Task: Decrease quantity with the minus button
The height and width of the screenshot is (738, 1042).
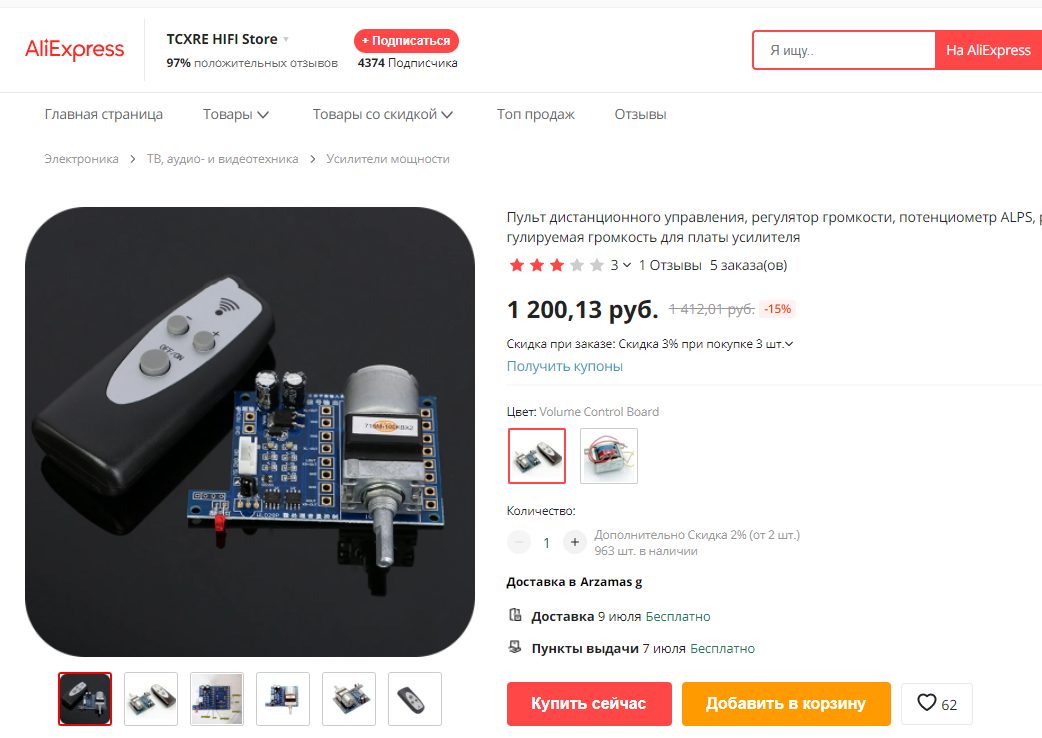Action: coord(519,543)
